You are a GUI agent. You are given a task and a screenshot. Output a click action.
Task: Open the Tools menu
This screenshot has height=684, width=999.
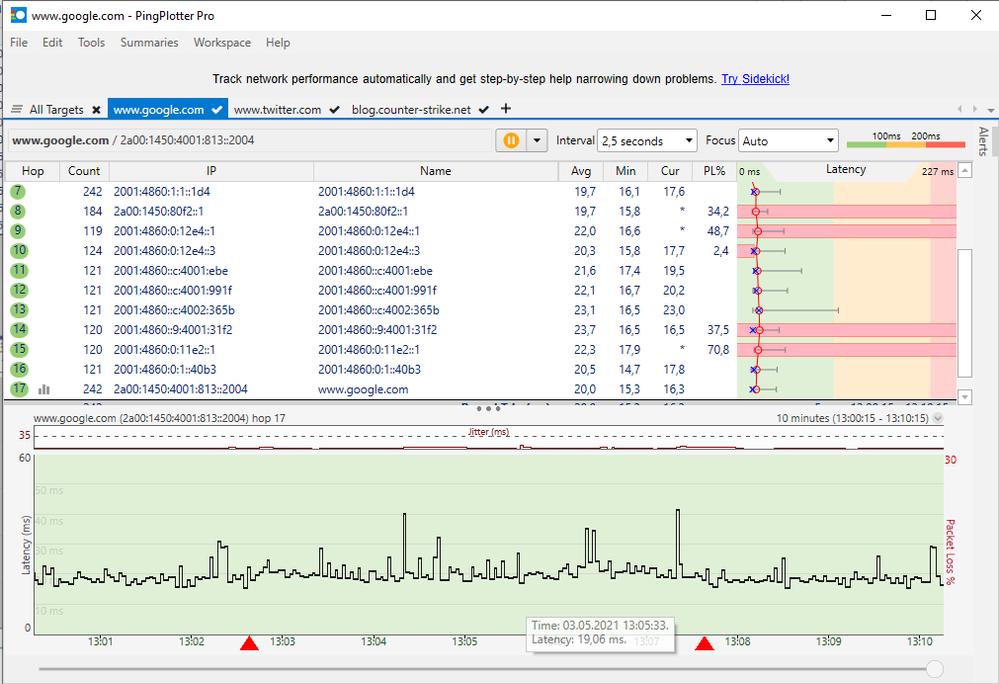coord(91,43)
